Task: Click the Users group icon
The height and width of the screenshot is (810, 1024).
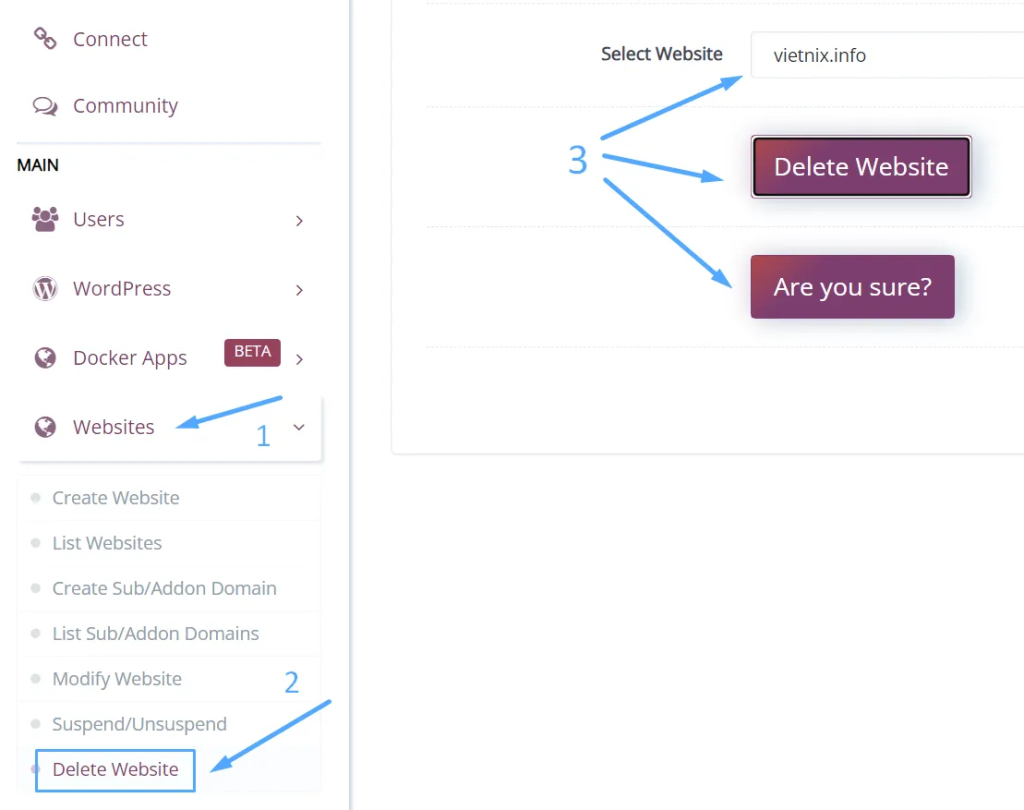Action: (45, 219)
